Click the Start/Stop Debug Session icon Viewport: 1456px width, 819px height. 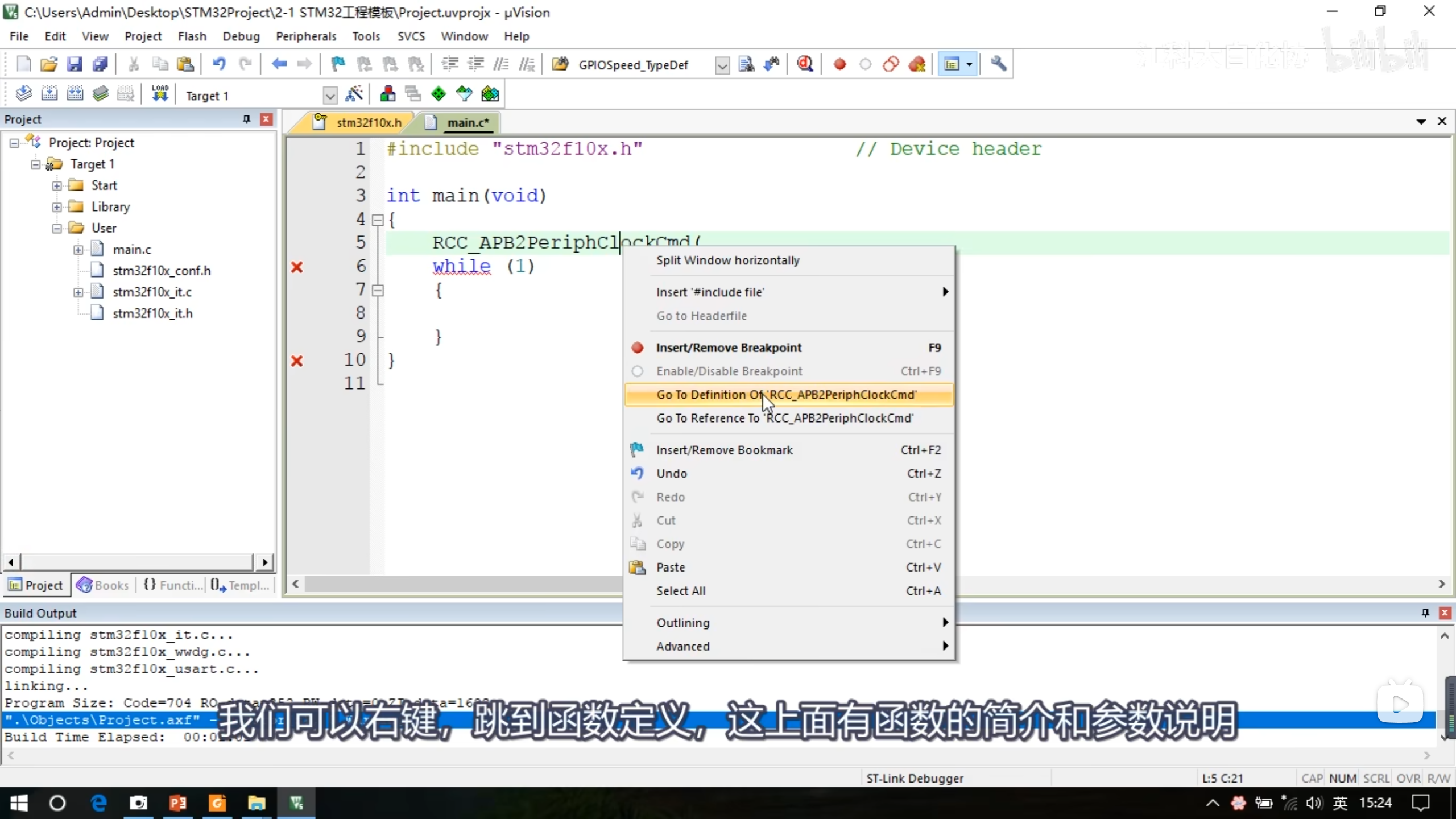805,64
